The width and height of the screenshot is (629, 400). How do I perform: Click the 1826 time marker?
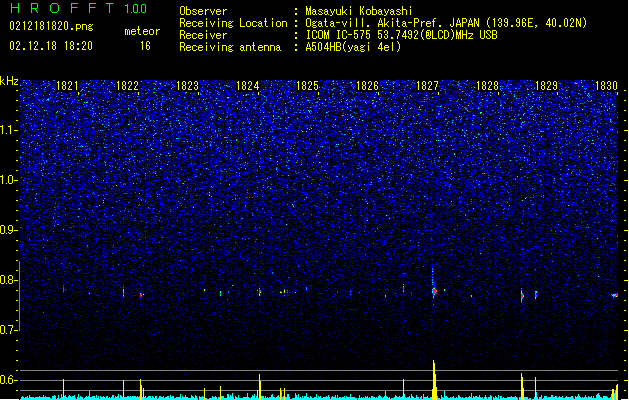pos(367,86)
